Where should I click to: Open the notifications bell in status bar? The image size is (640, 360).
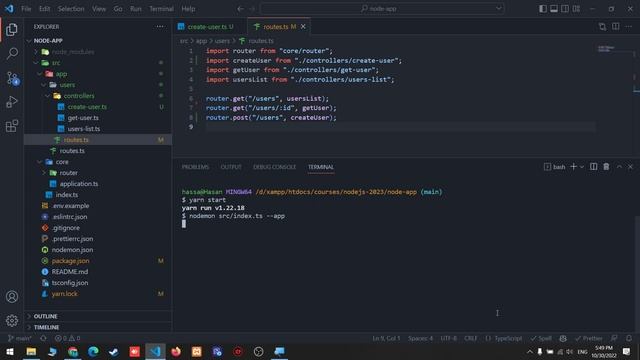(629, 338)
